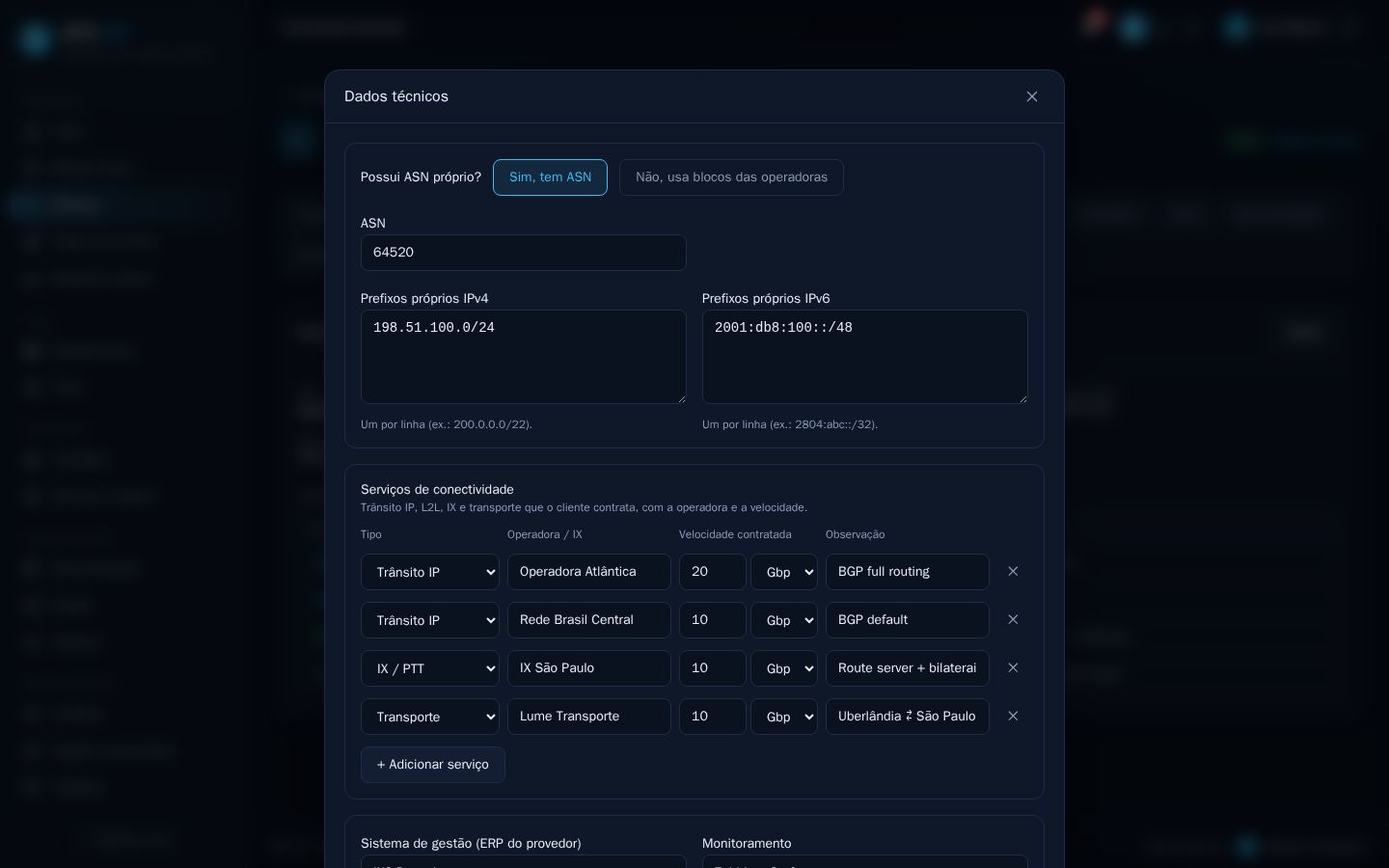Image resolution: width=1389 pixels, height=868 pixels.
Task: Open the 'Transporte' type dropdown
Action: tap(430, 717)
